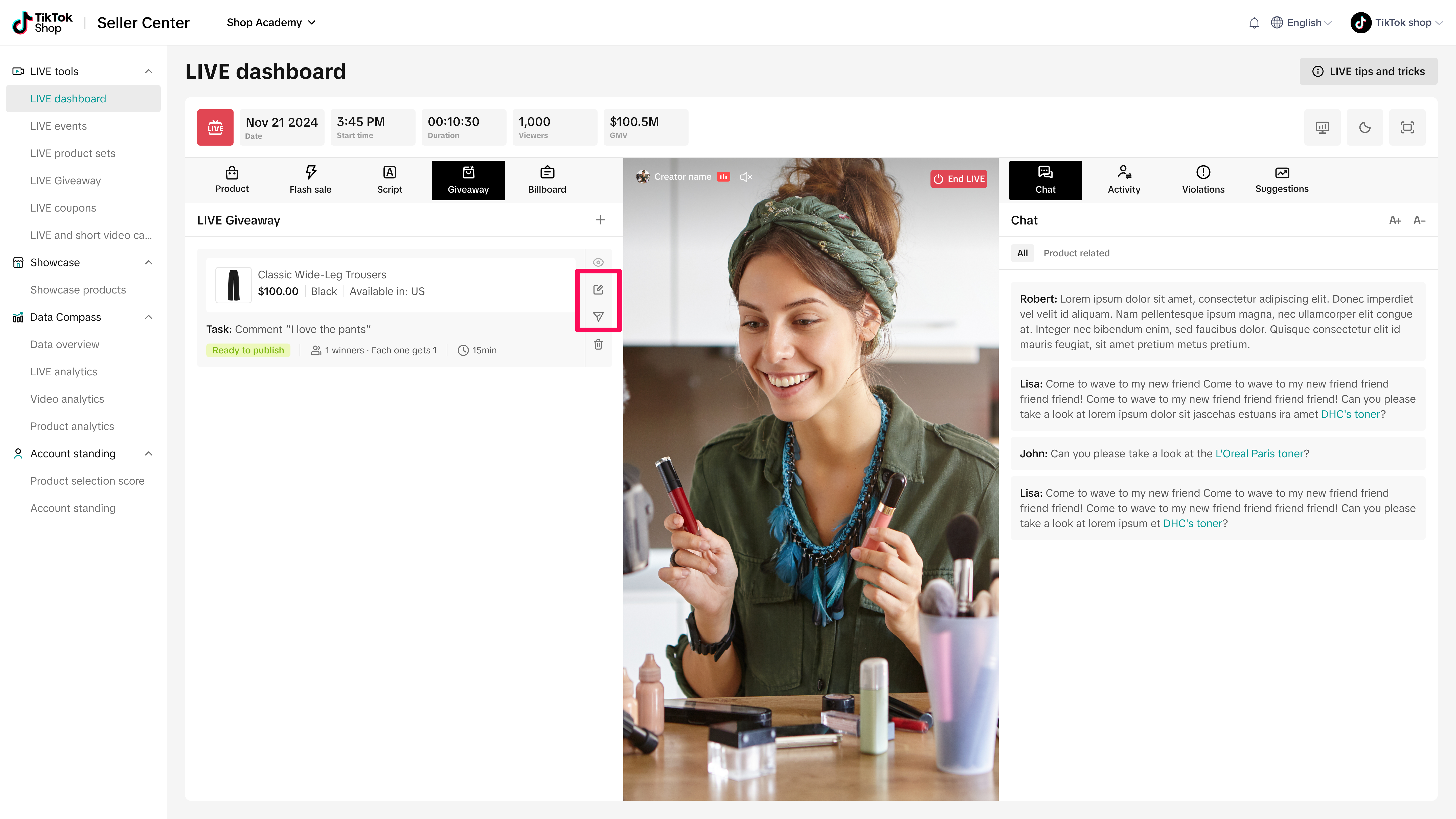Click the L'Oreal Paris toner link
This screenshot has width=1456, height=819.
click(1259, 453)
